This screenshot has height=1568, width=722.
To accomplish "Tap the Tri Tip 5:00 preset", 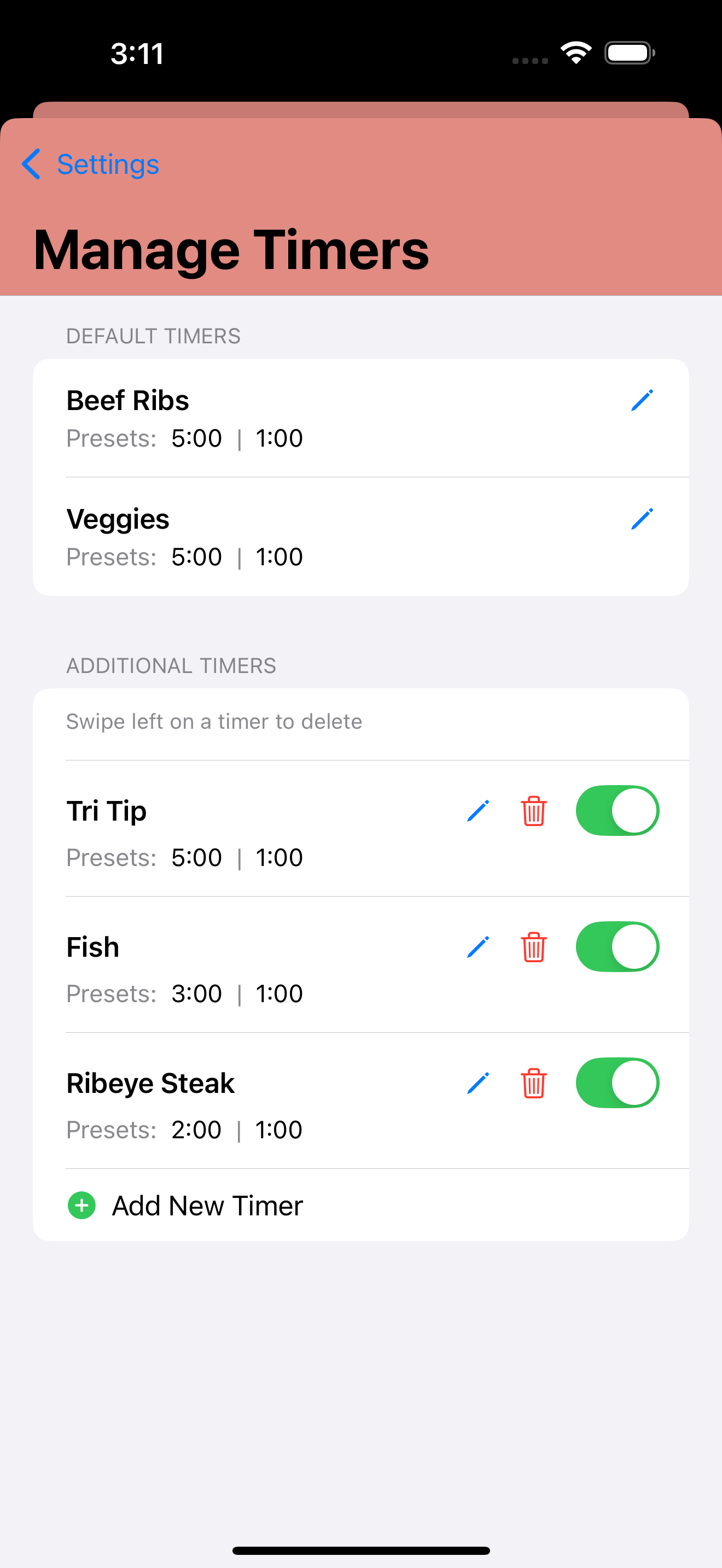I will (x=196, y=858).
